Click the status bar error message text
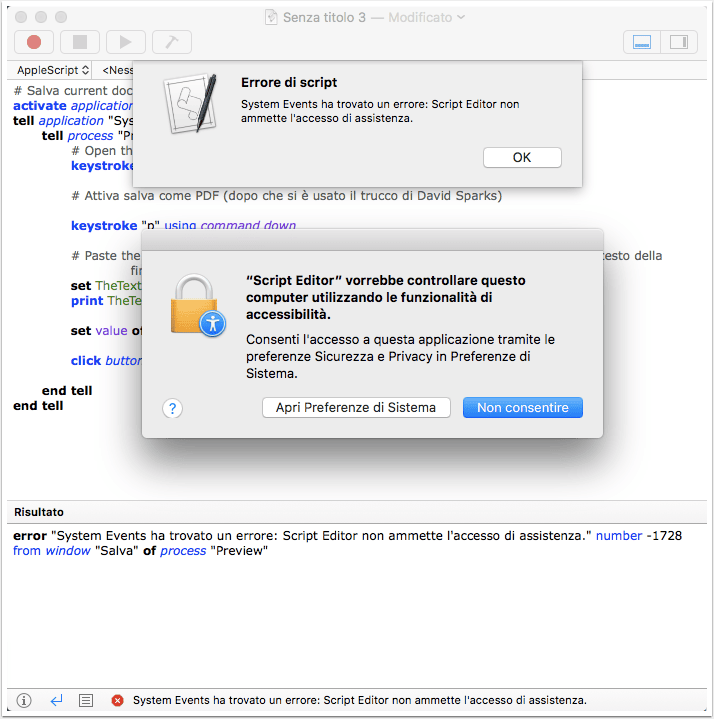Image resolution: width=714 pixels, height=719 pixels. (x=360, y=700)
